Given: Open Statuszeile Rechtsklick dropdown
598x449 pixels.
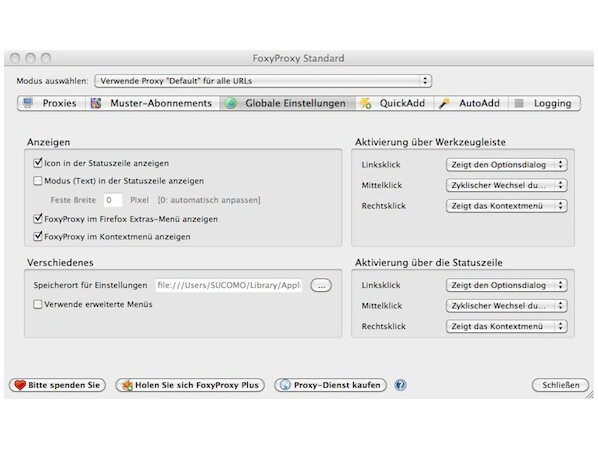Looking at the screenshot, I should (506, 327).
